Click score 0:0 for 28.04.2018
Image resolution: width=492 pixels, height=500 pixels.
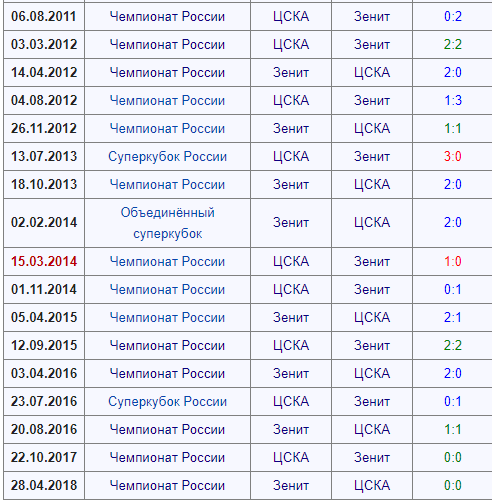[x=453, y=485]
